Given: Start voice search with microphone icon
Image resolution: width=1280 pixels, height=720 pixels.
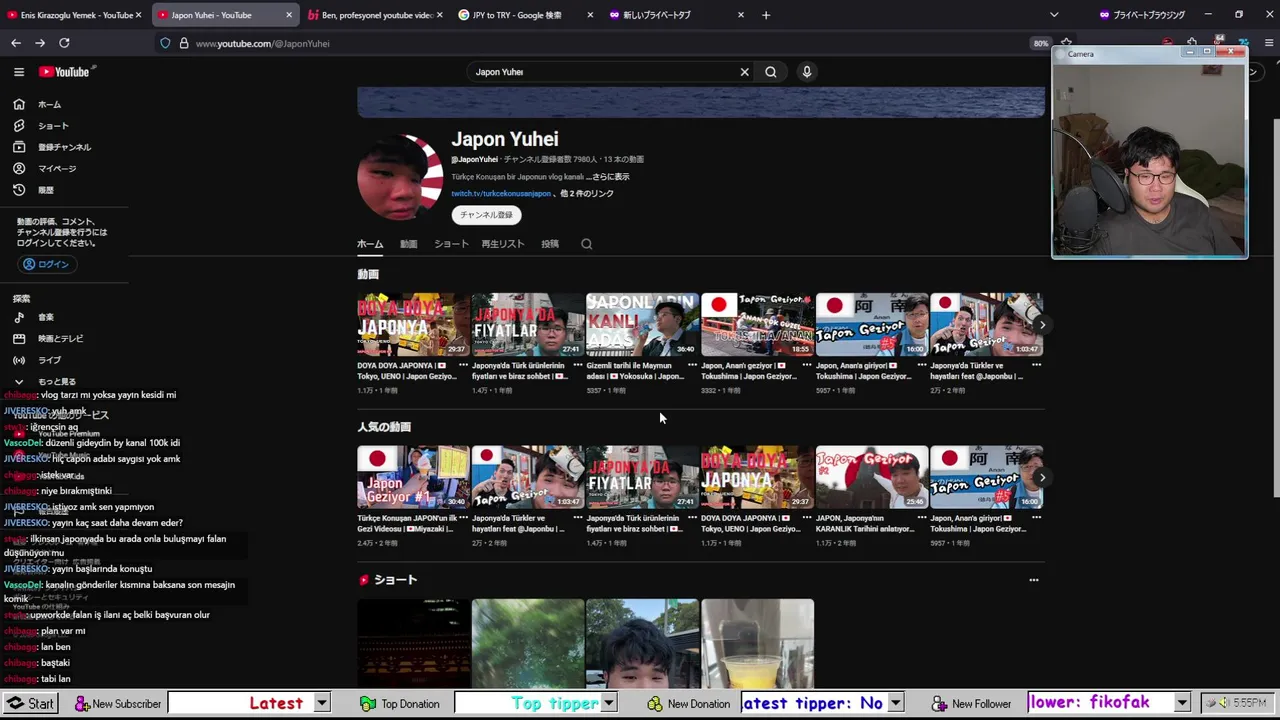Looking at the screenshot, I should 807,72.
